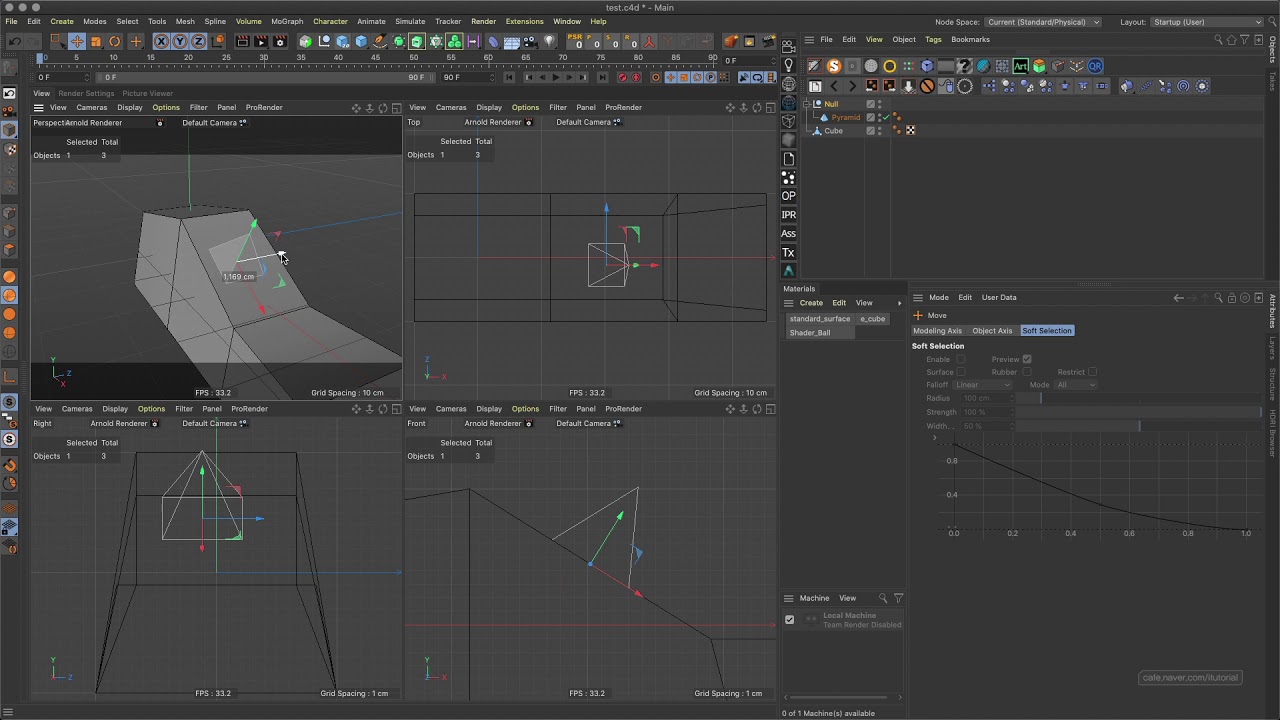This screenshot has width=1280, height=720.
Task: Select the standard_surface material
Action: coord(820,319)
